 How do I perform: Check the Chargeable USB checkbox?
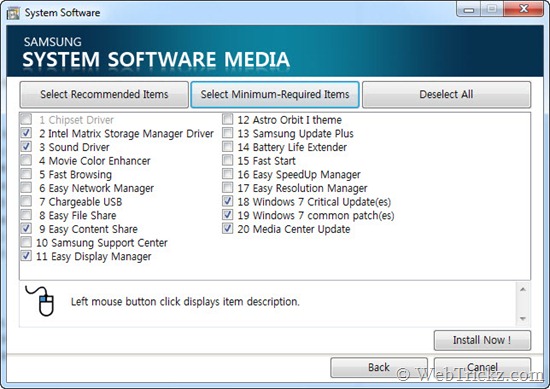click(x=26, y=201)
